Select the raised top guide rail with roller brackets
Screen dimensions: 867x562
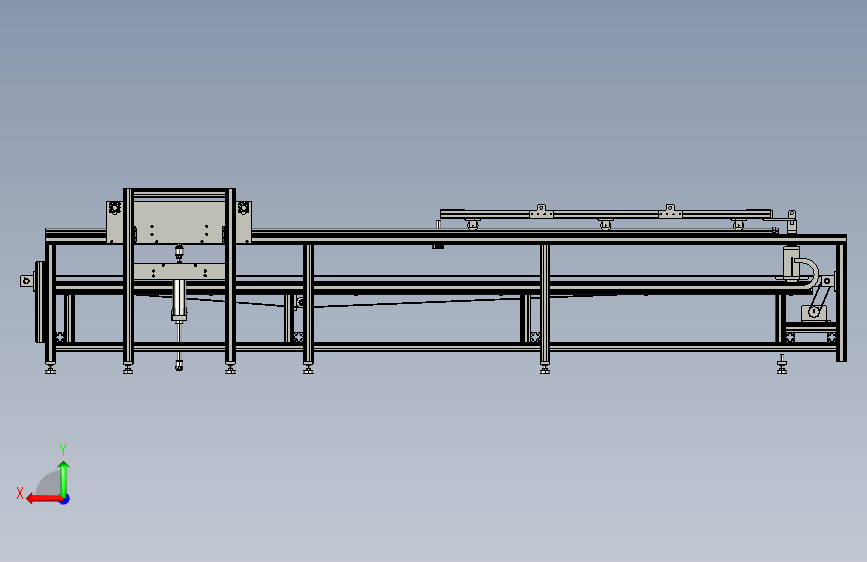pyautogui.click(x=605, y=214)
